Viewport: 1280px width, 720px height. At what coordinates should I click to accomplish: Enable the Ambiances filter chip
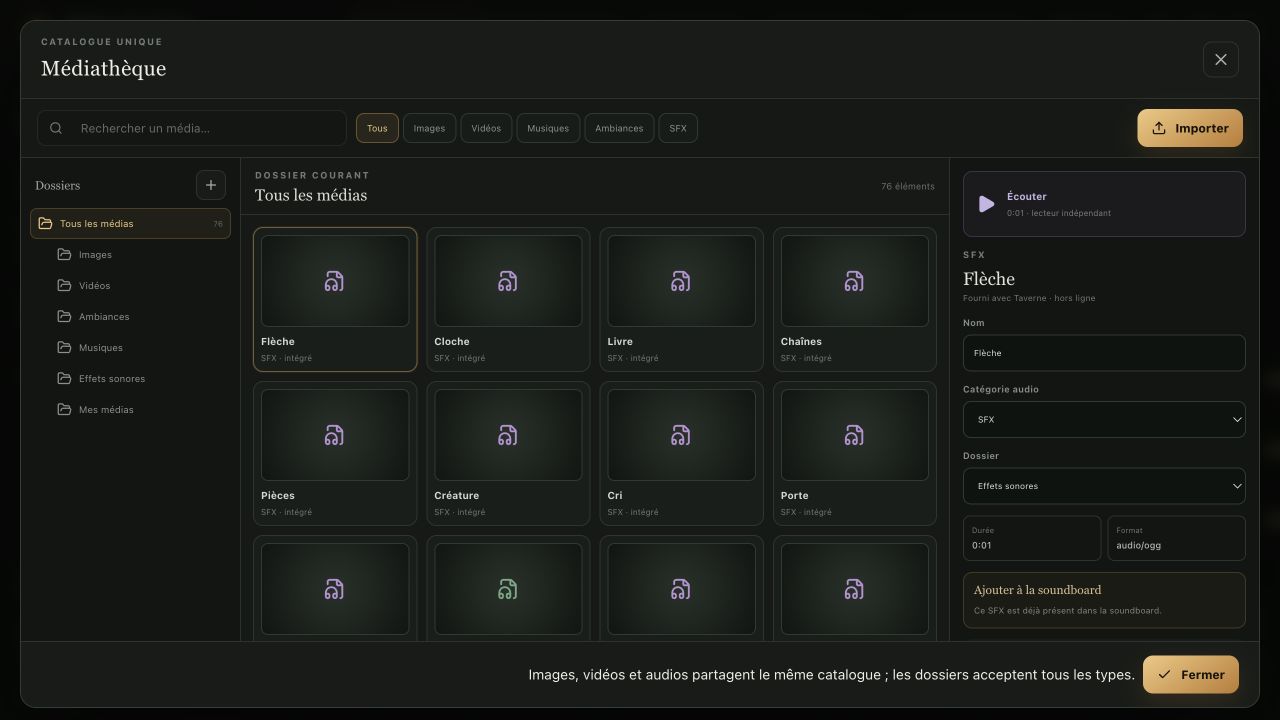(x=619, y=128)
